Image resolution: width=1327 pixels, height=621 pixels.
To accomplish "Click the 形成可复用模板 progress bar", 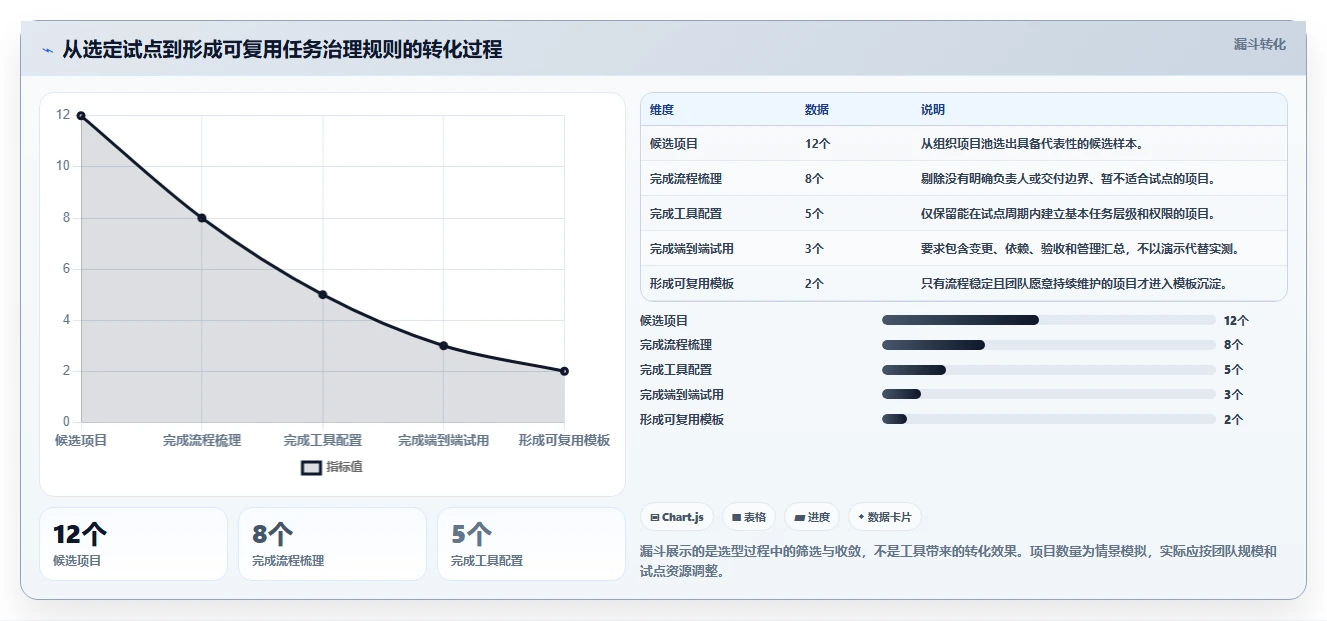I will 1048,420.
